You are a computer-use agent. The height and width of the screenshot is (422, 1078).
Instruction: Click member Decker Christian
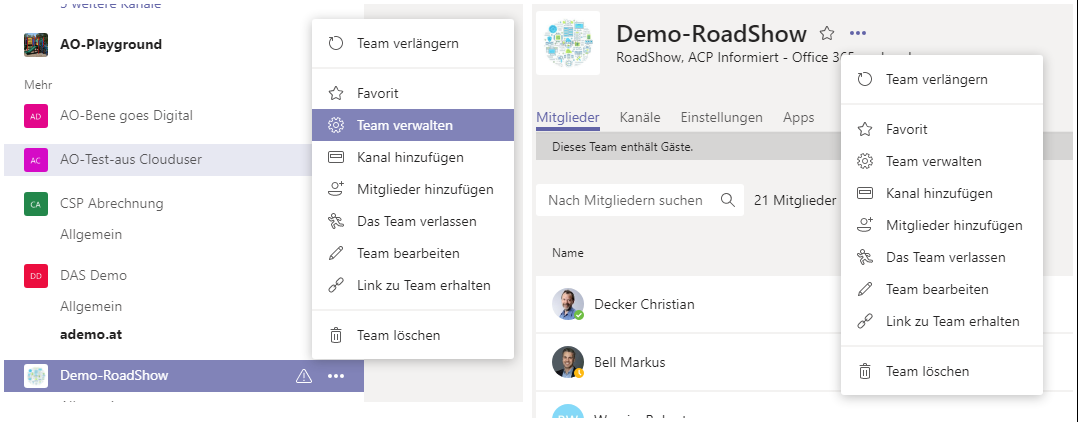point(644,304)
